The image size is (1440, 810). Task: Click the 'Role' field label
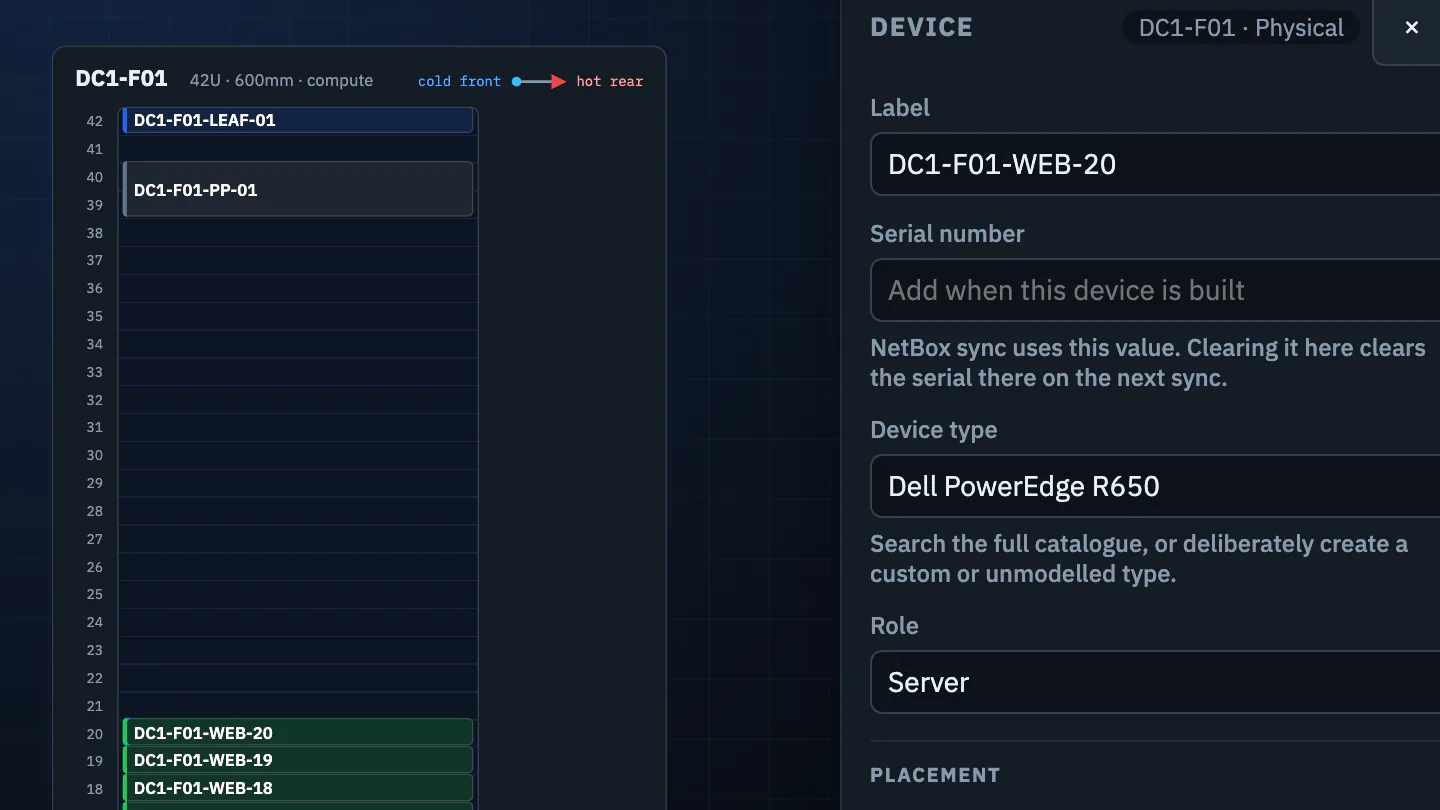pos(894,626)
